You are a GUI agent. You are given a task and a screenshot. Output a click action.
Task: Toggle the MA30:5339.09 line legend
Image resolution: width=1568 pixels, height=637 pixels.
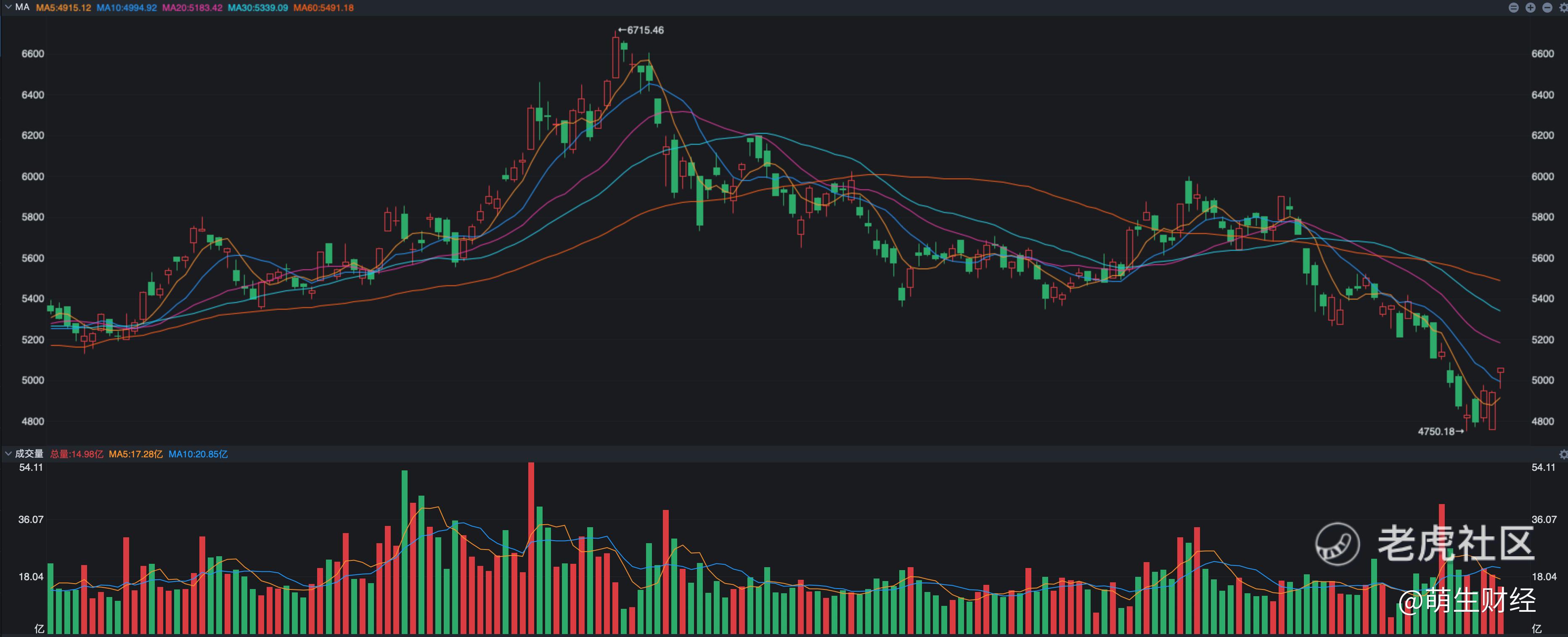(x=258, y=8)
